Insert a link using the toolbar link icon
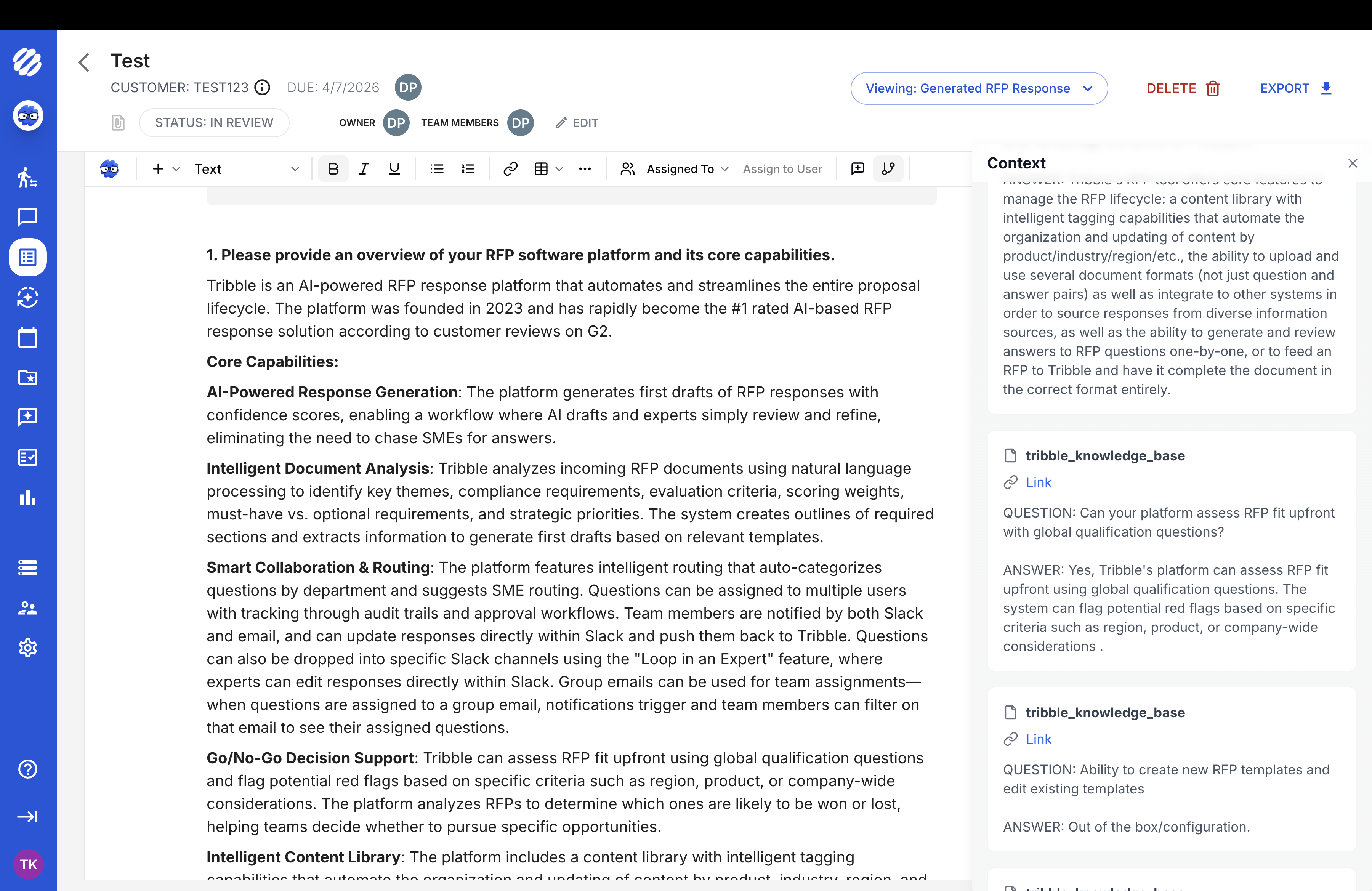 (510, 169)
